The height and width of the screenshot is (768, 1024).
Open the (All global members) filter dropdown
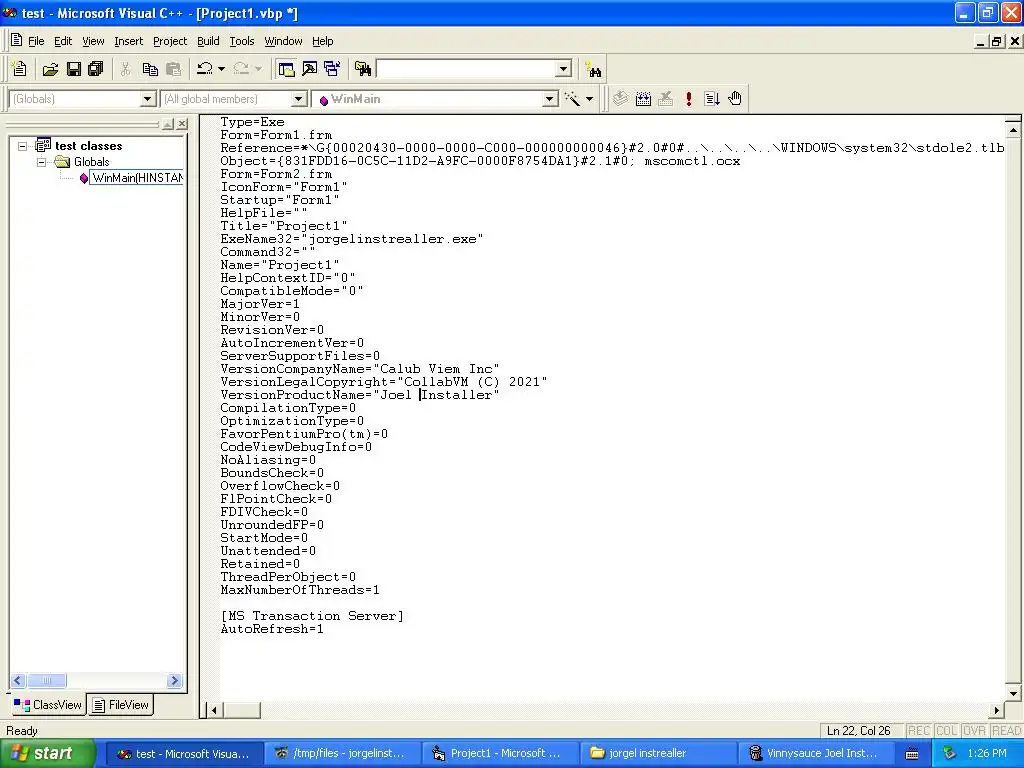pos(298,99)
